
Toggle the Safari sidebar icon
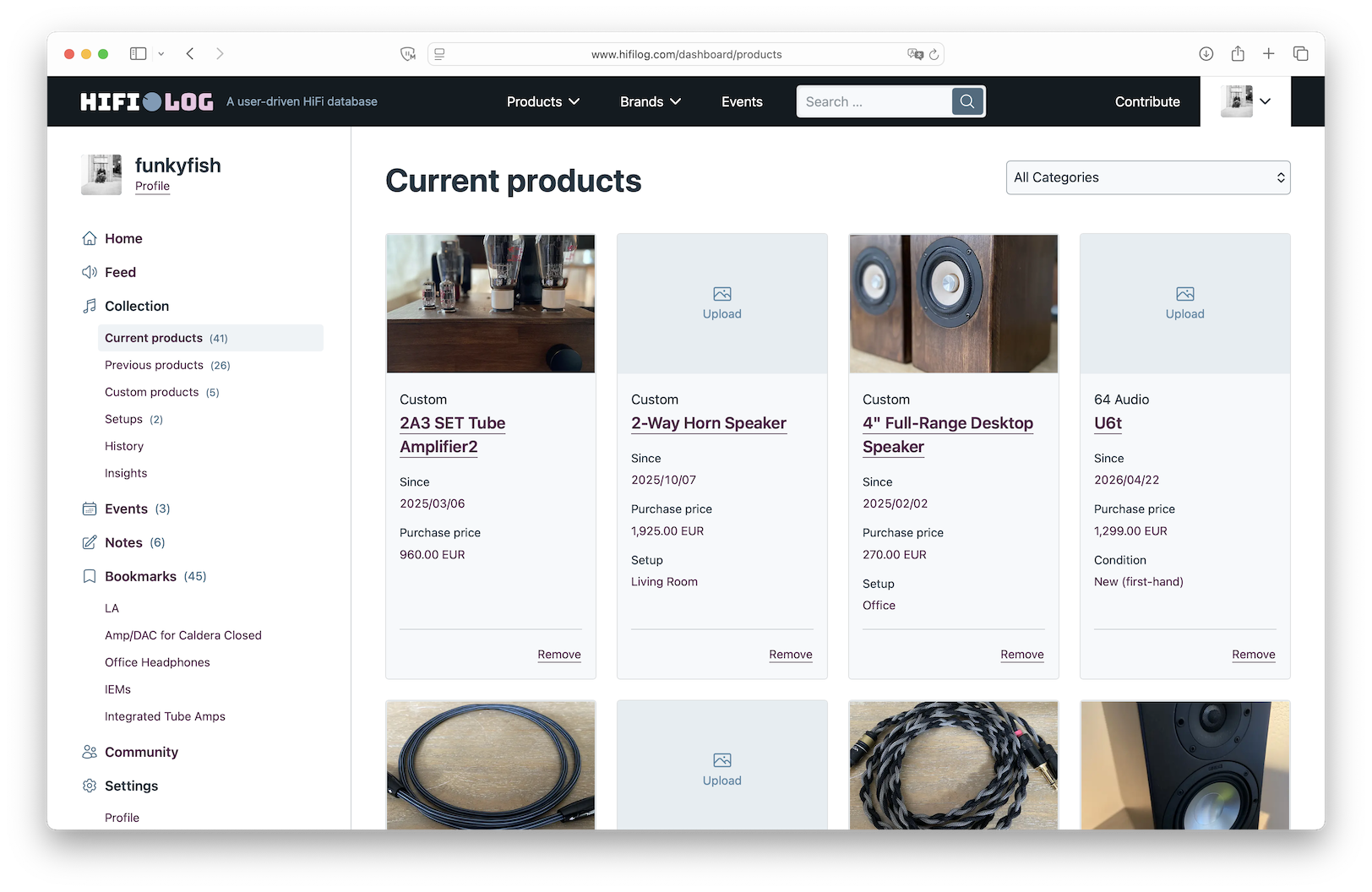138,53
